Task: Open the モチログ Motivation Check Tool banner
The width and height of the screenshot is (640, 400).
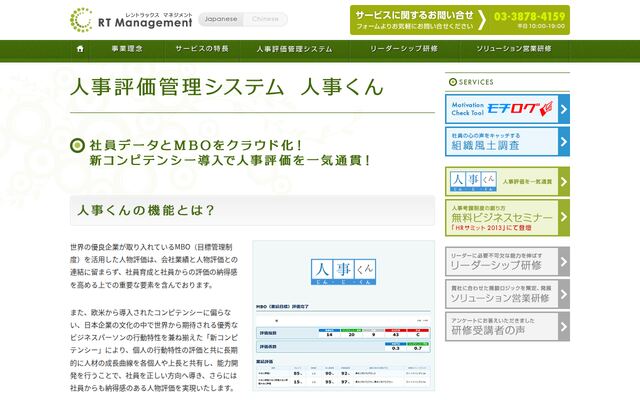Action: pos(507,109)
